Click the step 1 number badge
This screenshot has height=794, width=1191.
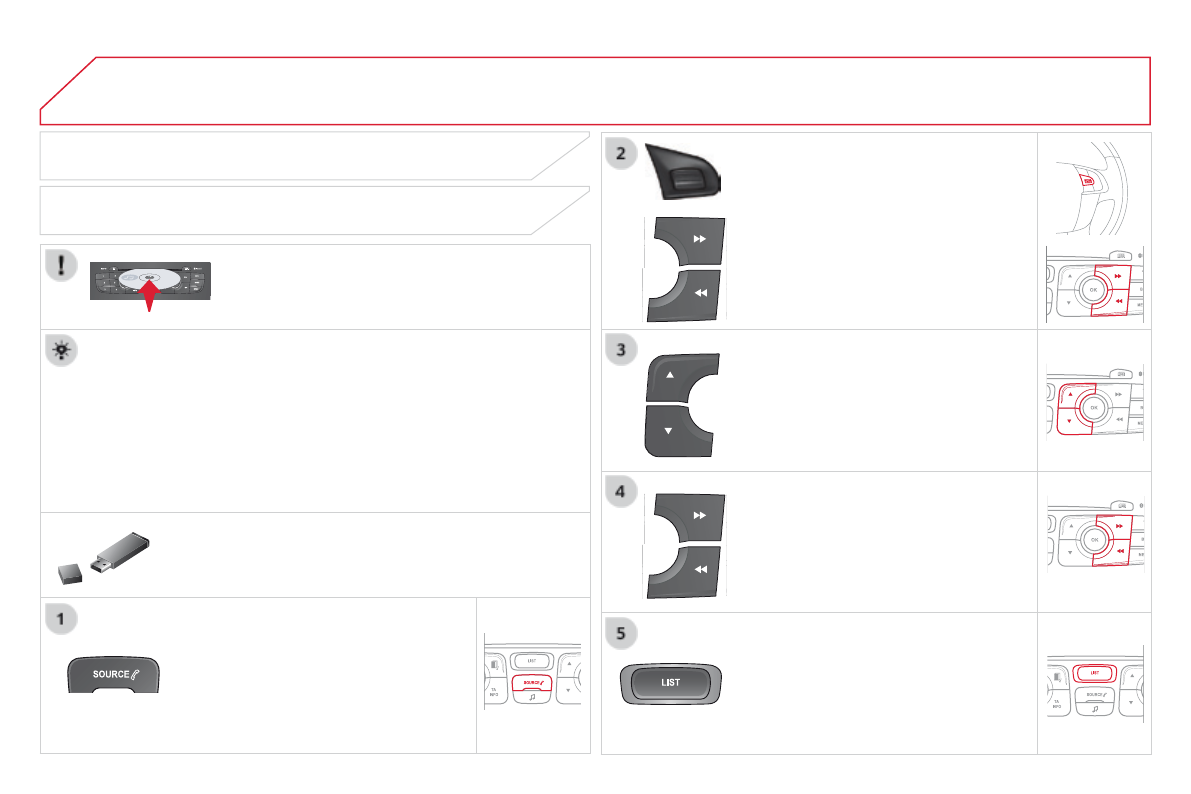click(x=62, y=618)
